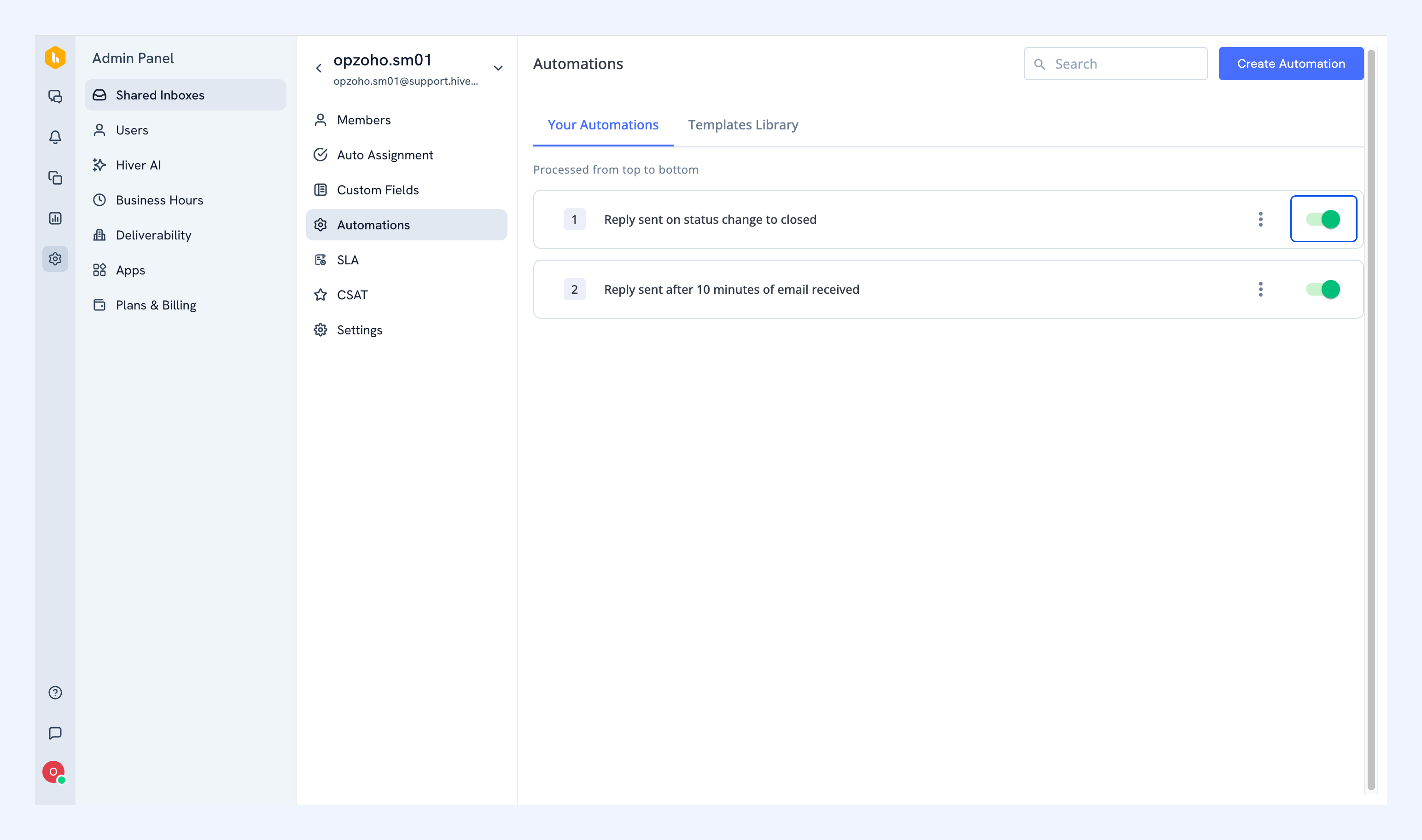Open more options for automation 2
Screen dimensions: 1422x840
point(1260,289)
